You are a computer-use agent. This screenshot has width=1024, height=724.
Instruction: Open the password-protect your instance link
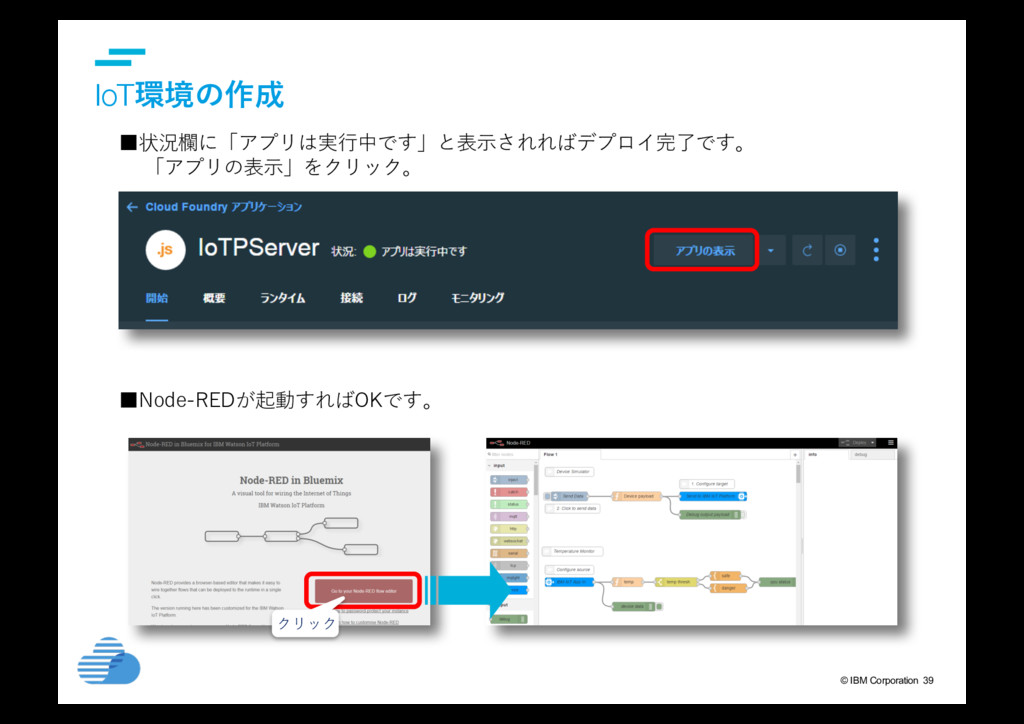[374, 611]
